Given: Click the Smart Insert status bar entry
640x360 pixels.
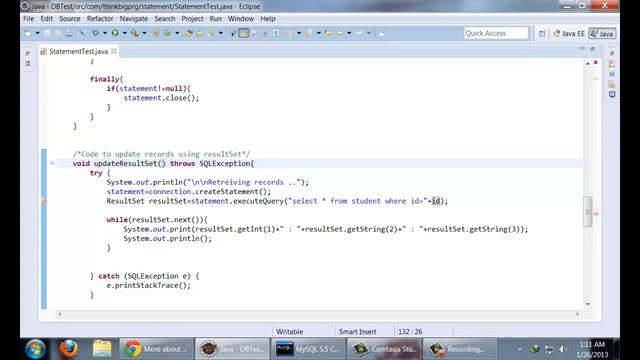Looking at the screenshot, I should 358,332.
